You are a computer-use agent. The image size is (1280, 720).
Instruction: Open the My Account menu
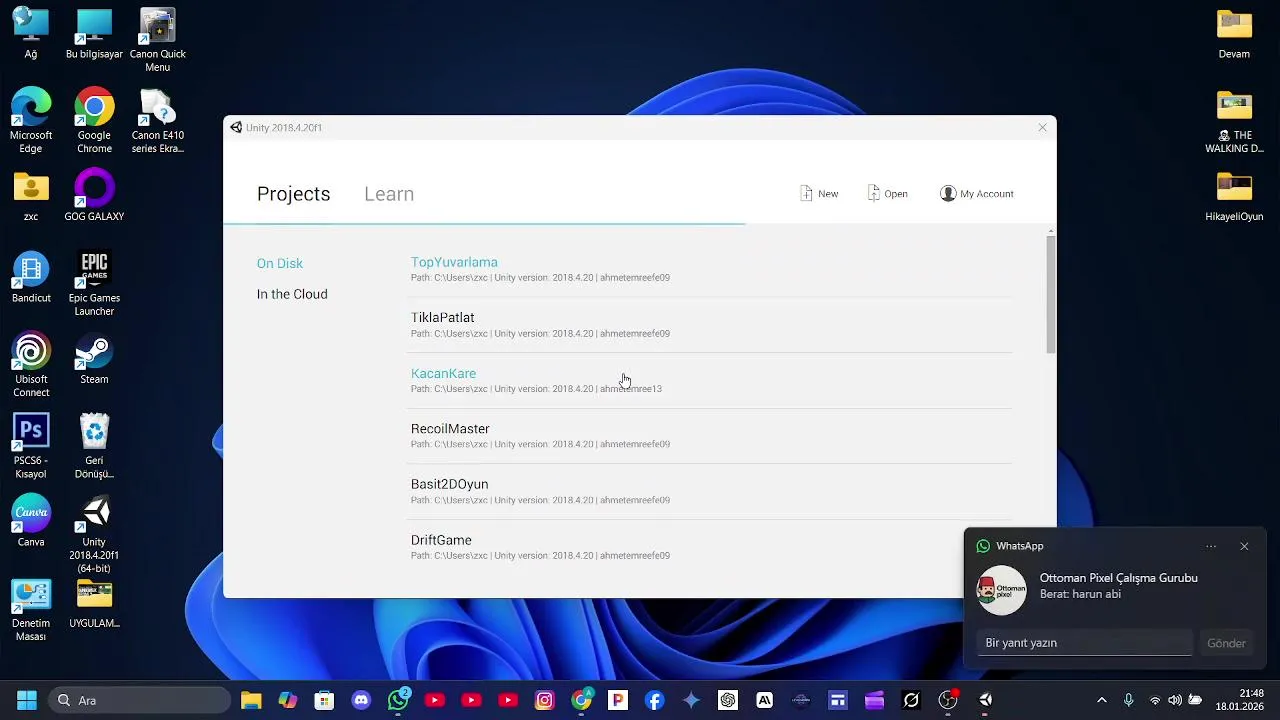click(x=976, y=194)
